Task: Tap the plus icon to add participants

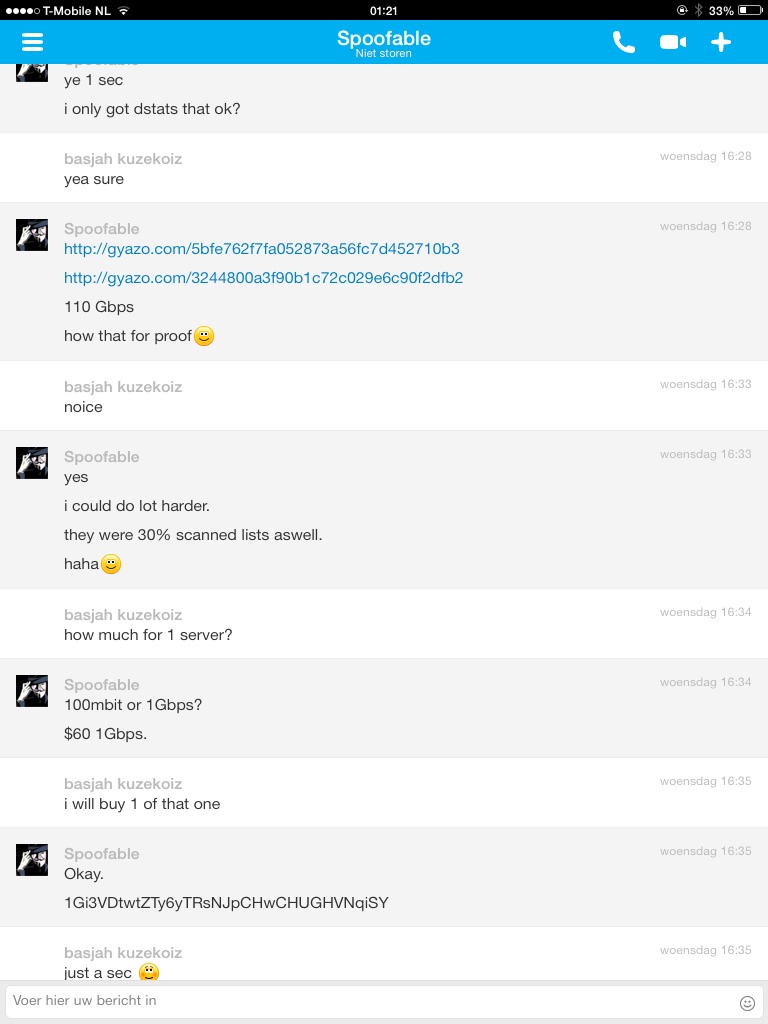Action: (x=720, y=42)
